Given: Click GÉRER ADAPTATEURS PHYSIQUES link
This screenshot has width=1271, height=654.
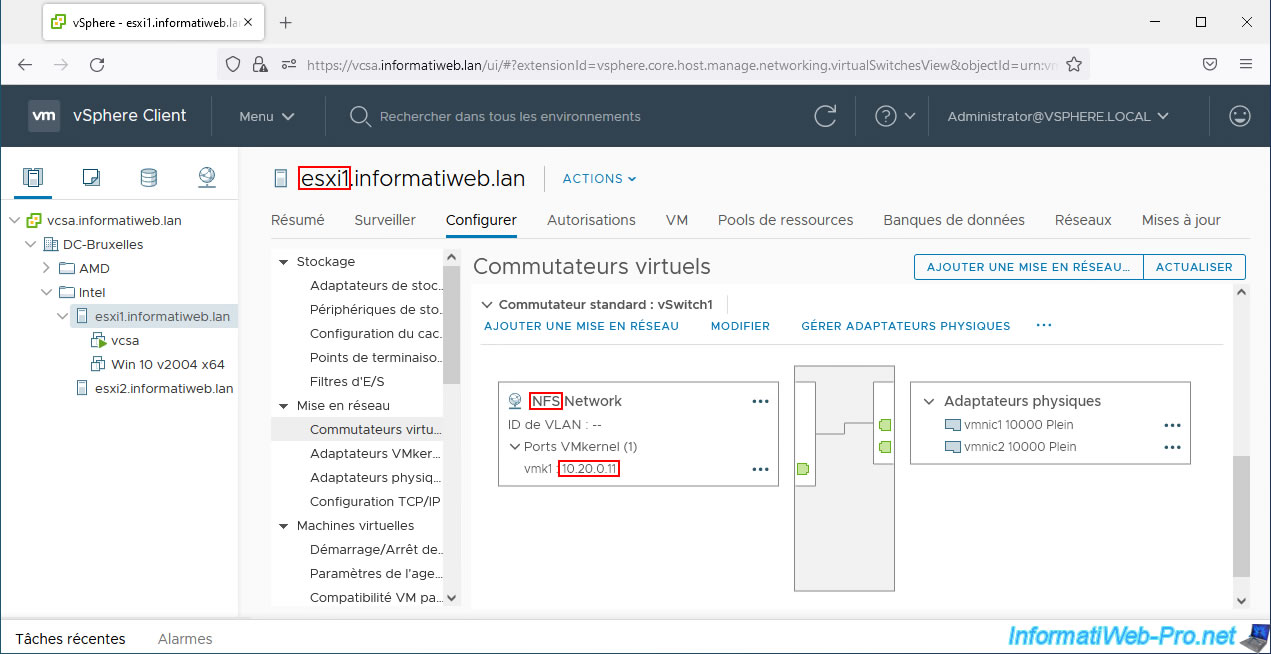Looking at the screenshot, I should pos(905,326).
